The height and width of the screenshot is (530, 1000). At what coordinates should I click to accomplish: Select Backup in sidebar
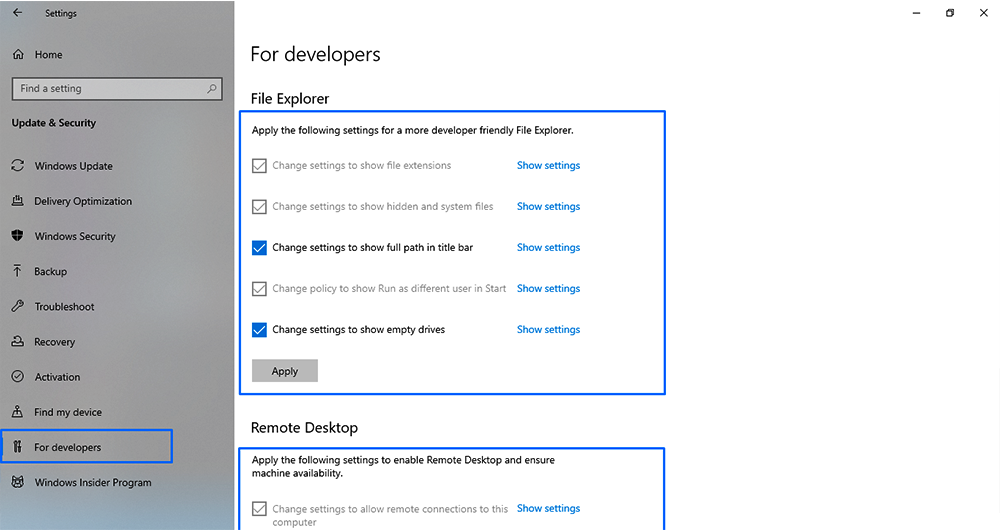[50, 271]
